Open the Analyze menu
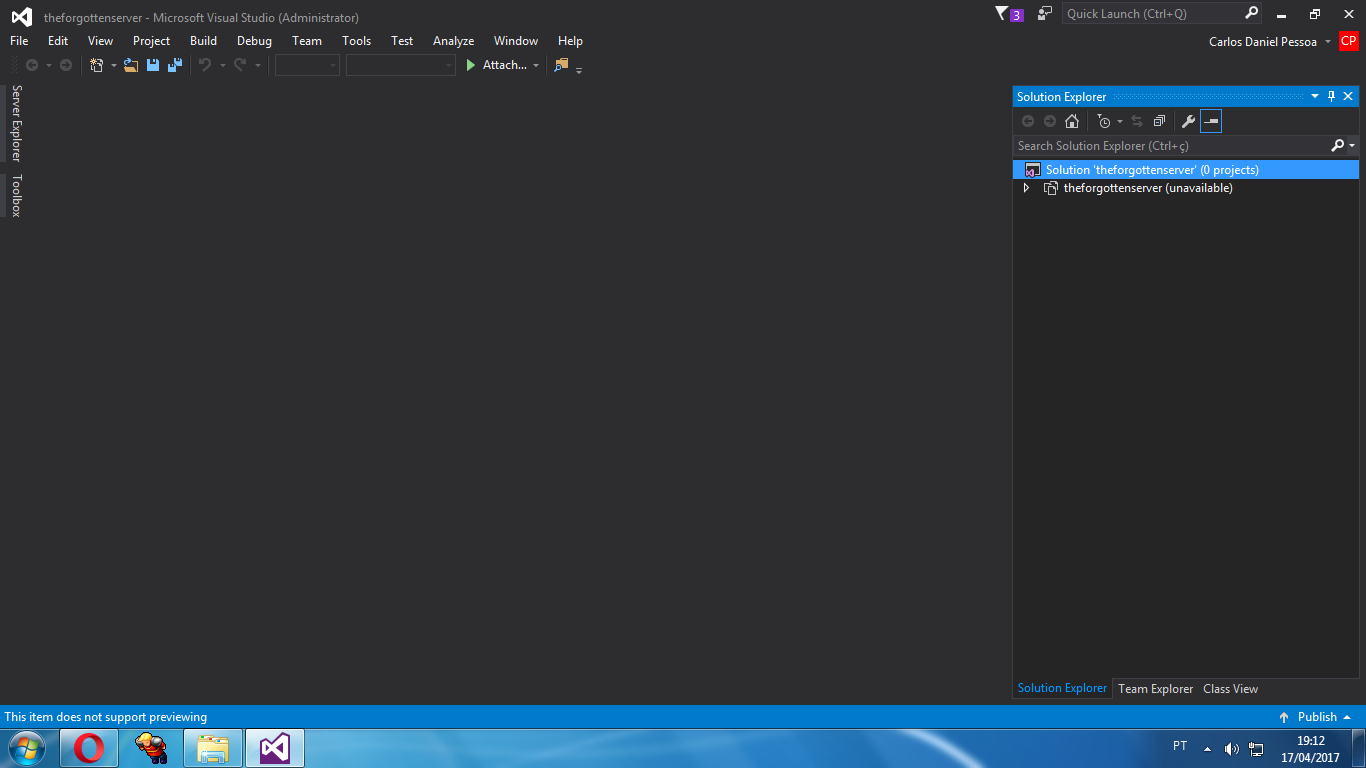1366x768 pixels. (453, 41)
